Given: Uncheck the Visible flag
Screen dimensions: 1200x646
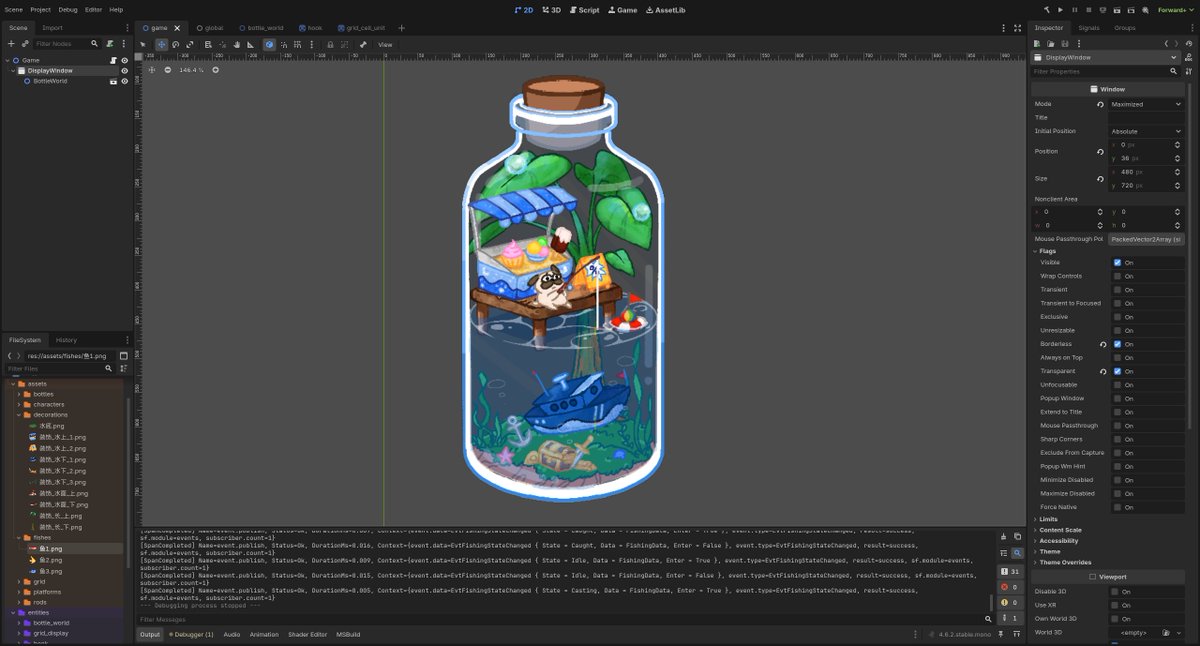Looking at the screenshot, I should [1118, 262].
